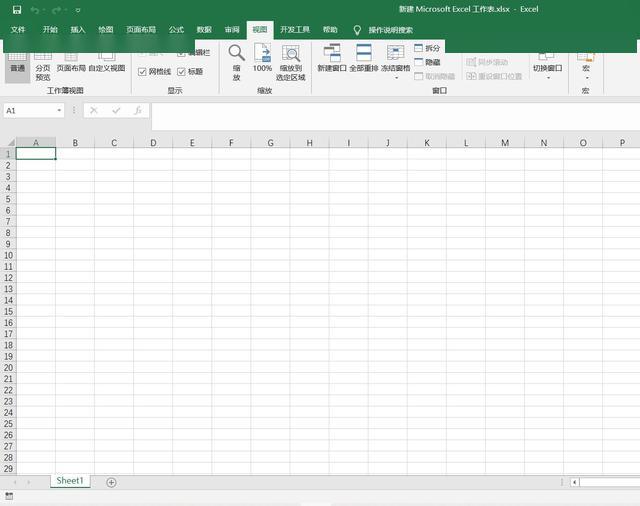Open the Name Box dropdown arrow

(x=60, y=111)
